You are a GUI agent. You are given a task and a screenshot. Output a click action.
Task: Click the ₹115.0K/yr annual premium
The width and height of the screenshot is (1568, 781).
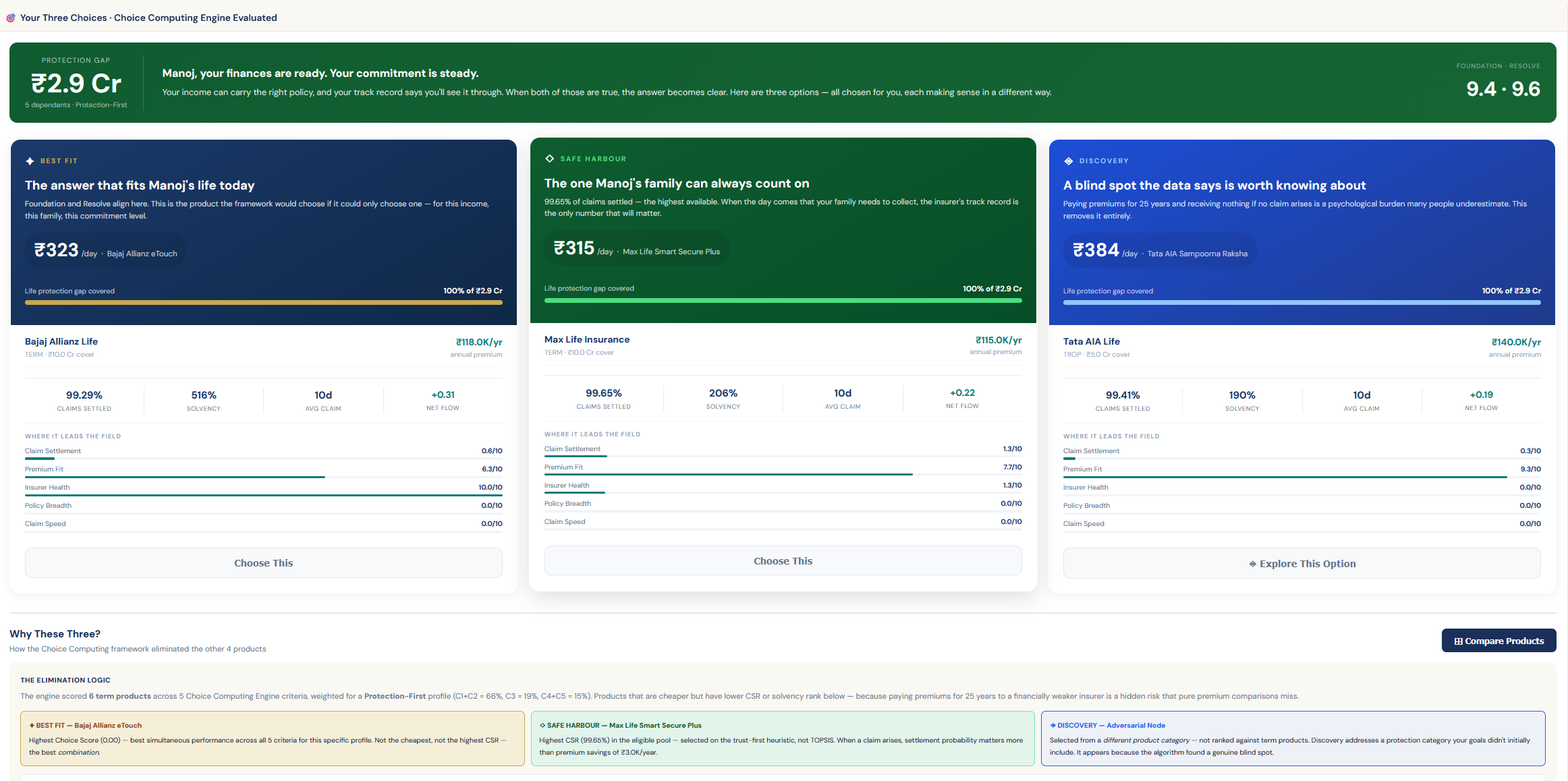point(999,340)
